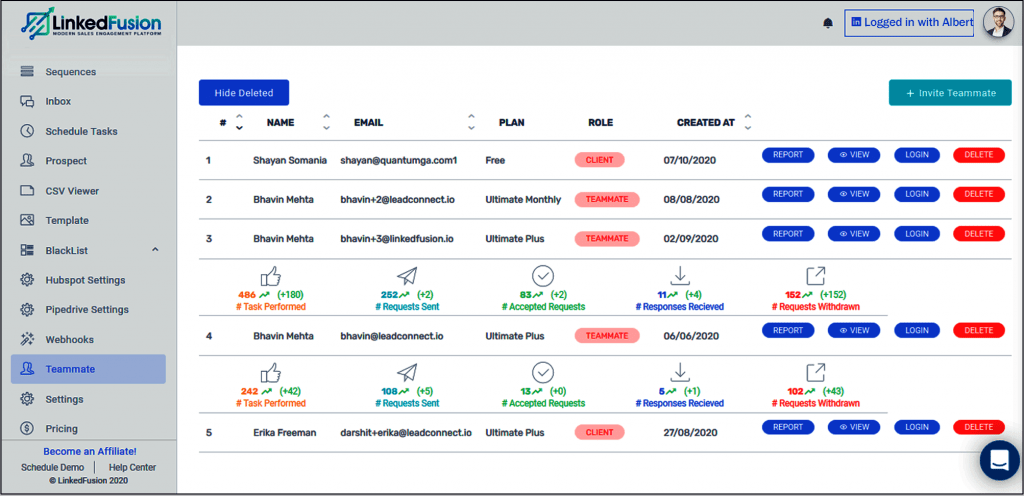This screenshot has height=496, width=1024.
Task: Click the Invite Teammate button
Action: (950, 93)
